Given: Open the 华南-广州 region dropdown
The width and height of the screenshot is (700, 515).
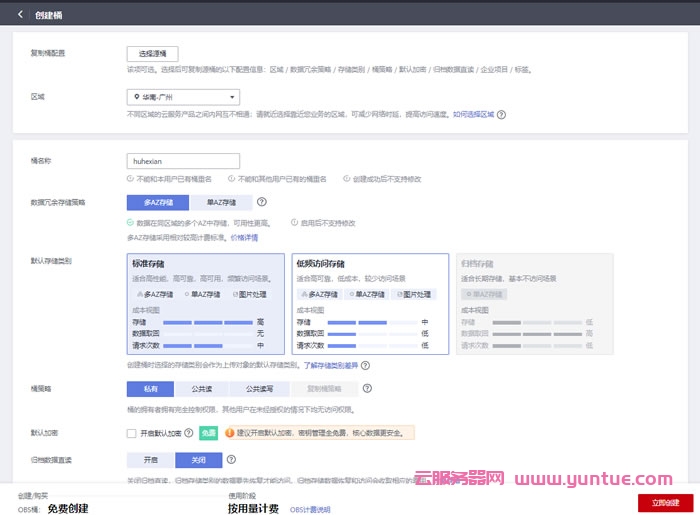Looking at the screenshot, I should point(183,97).
